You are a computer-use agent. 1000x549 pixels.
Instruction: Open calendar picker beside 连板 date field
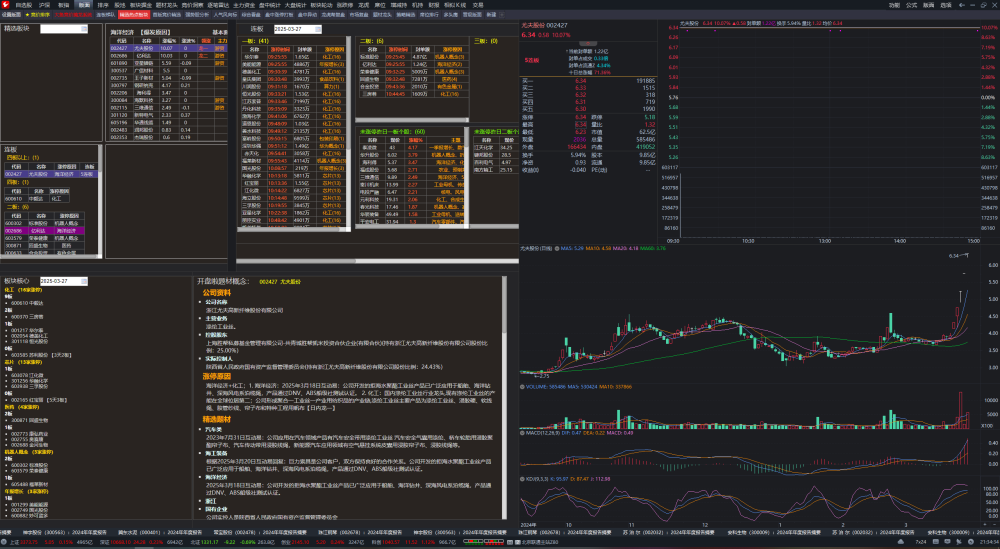(x=318, y=29)
